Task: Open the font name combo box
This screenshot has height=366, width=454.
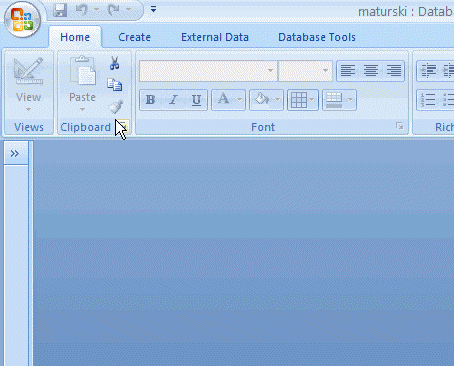Action: pyautogui.click(x=208, y=71)
